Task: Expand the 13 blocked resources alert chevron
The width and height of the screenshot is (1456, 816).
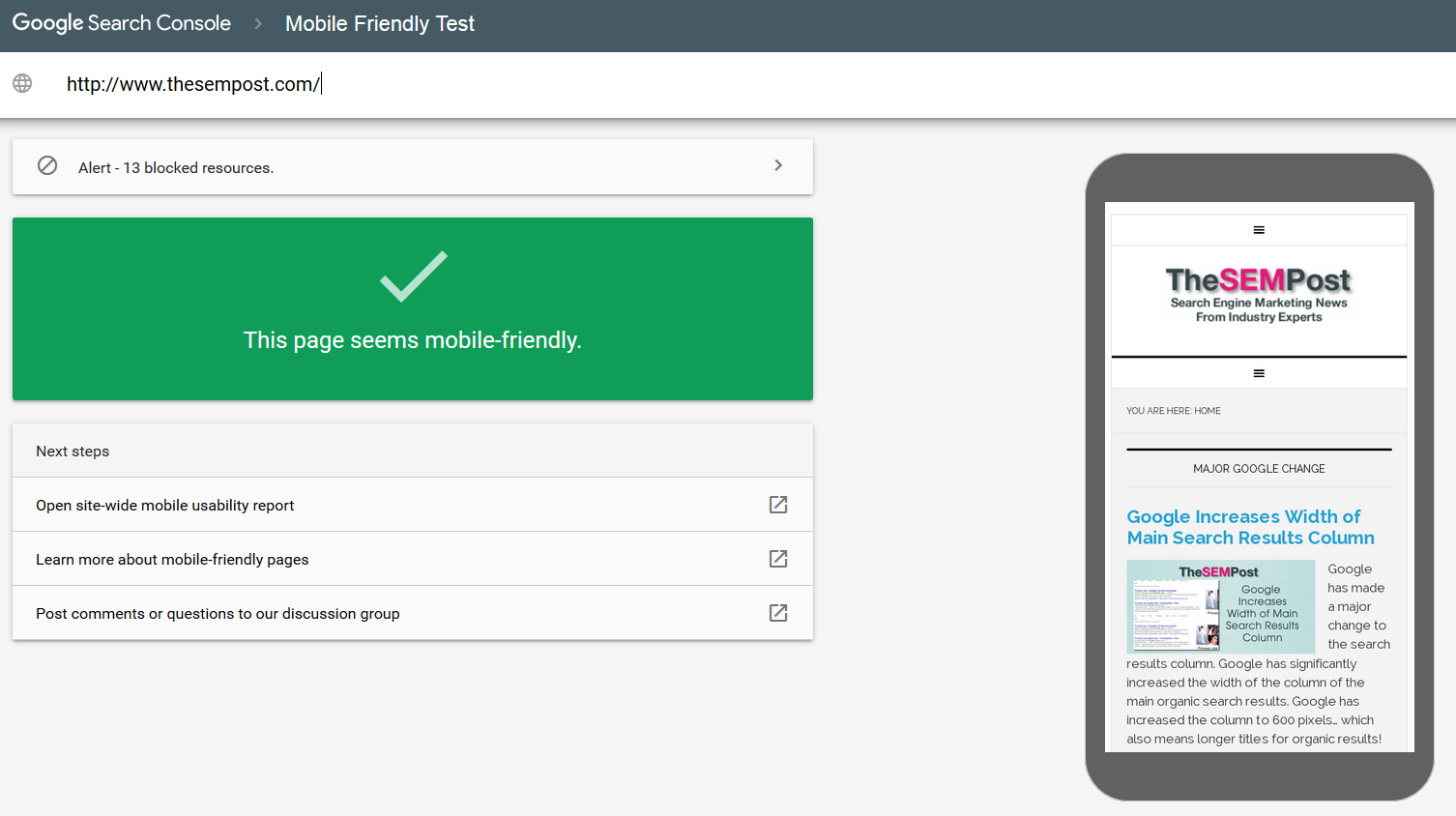Action: pos(778,165)
